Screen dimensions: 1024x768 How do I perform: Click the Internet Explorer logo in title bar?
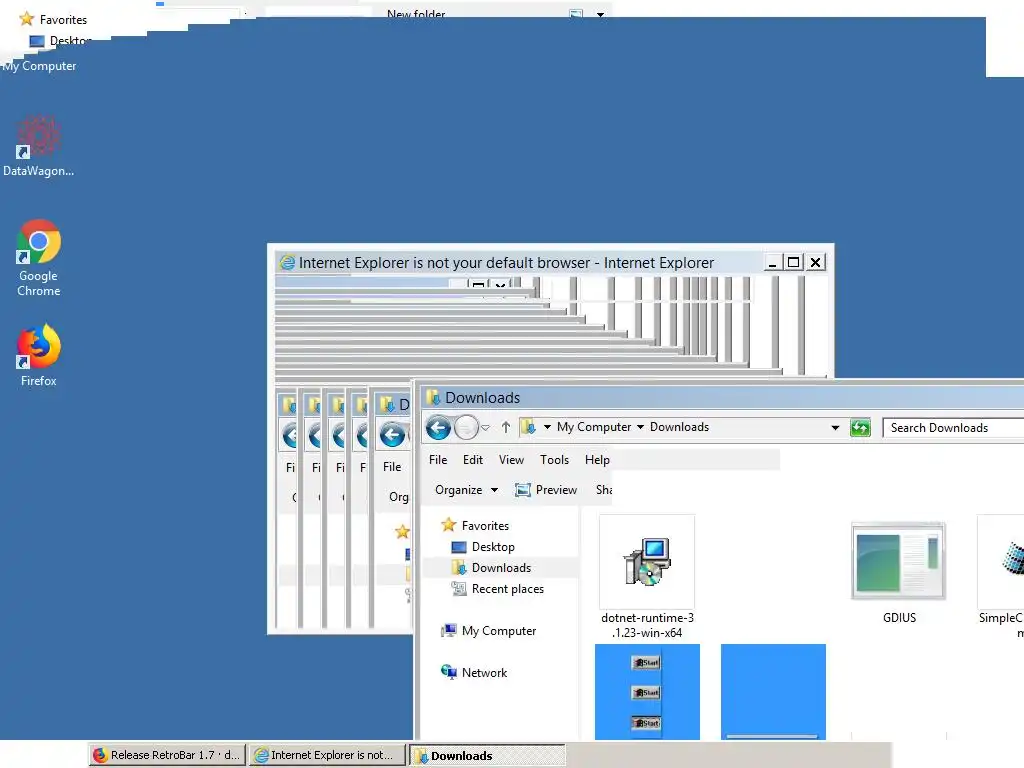287,263
